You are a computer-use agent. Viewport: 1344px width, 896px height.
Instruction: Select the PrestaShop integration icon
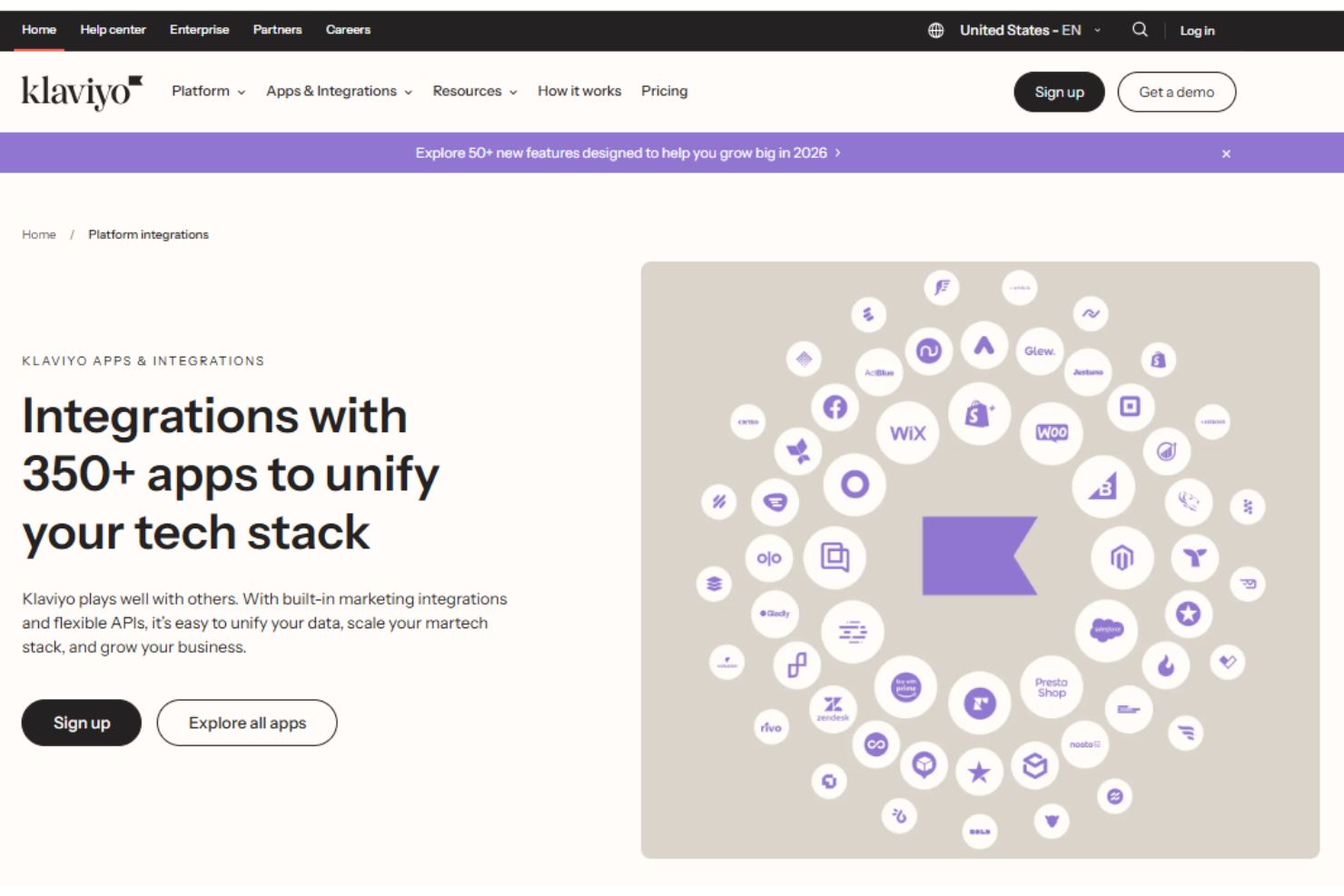[1051, 687]
